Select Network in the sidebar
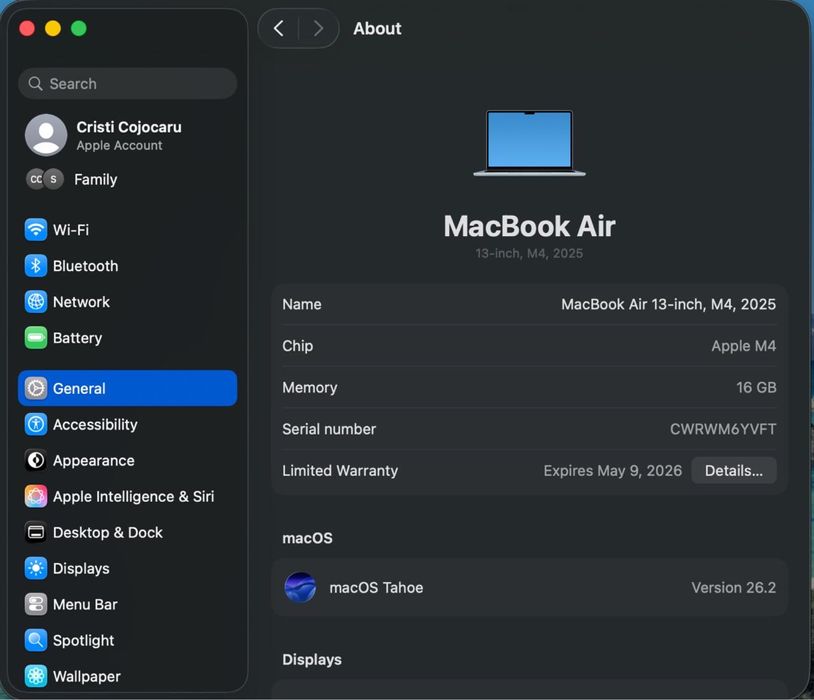Viewport: 814px width, 700px height. 82,302
